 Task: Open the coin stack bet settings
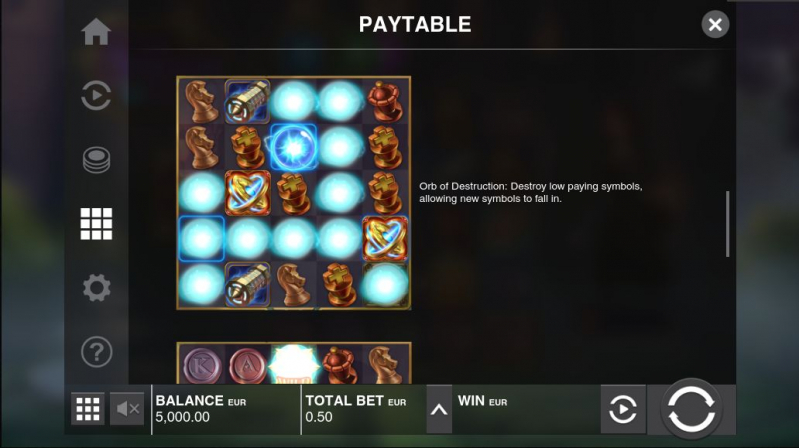pos(96,160)
